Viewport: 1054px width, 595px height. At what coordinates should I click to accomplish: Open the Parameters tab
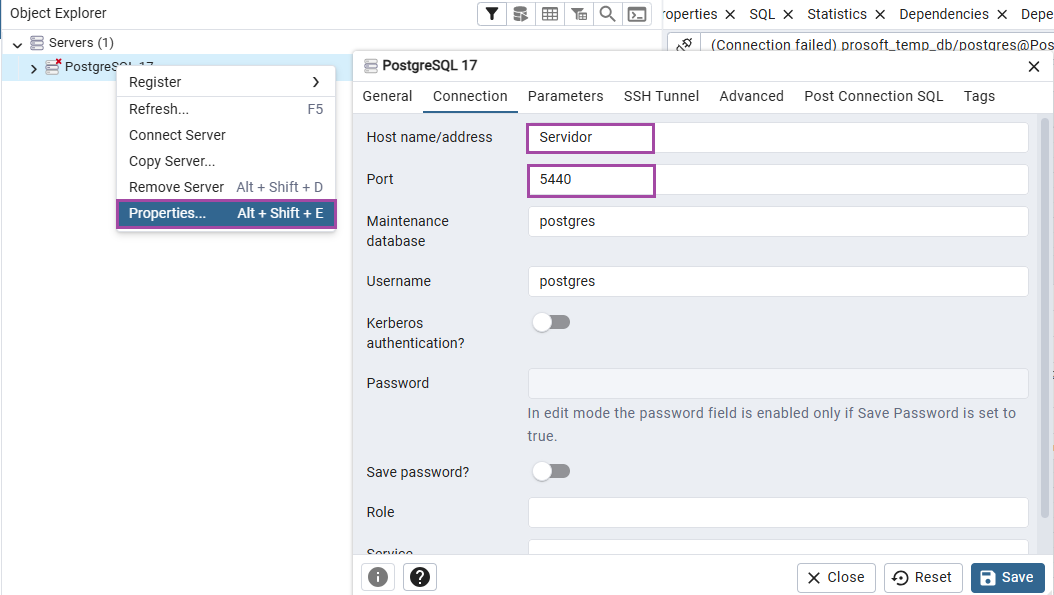click(x=565, y=96)
